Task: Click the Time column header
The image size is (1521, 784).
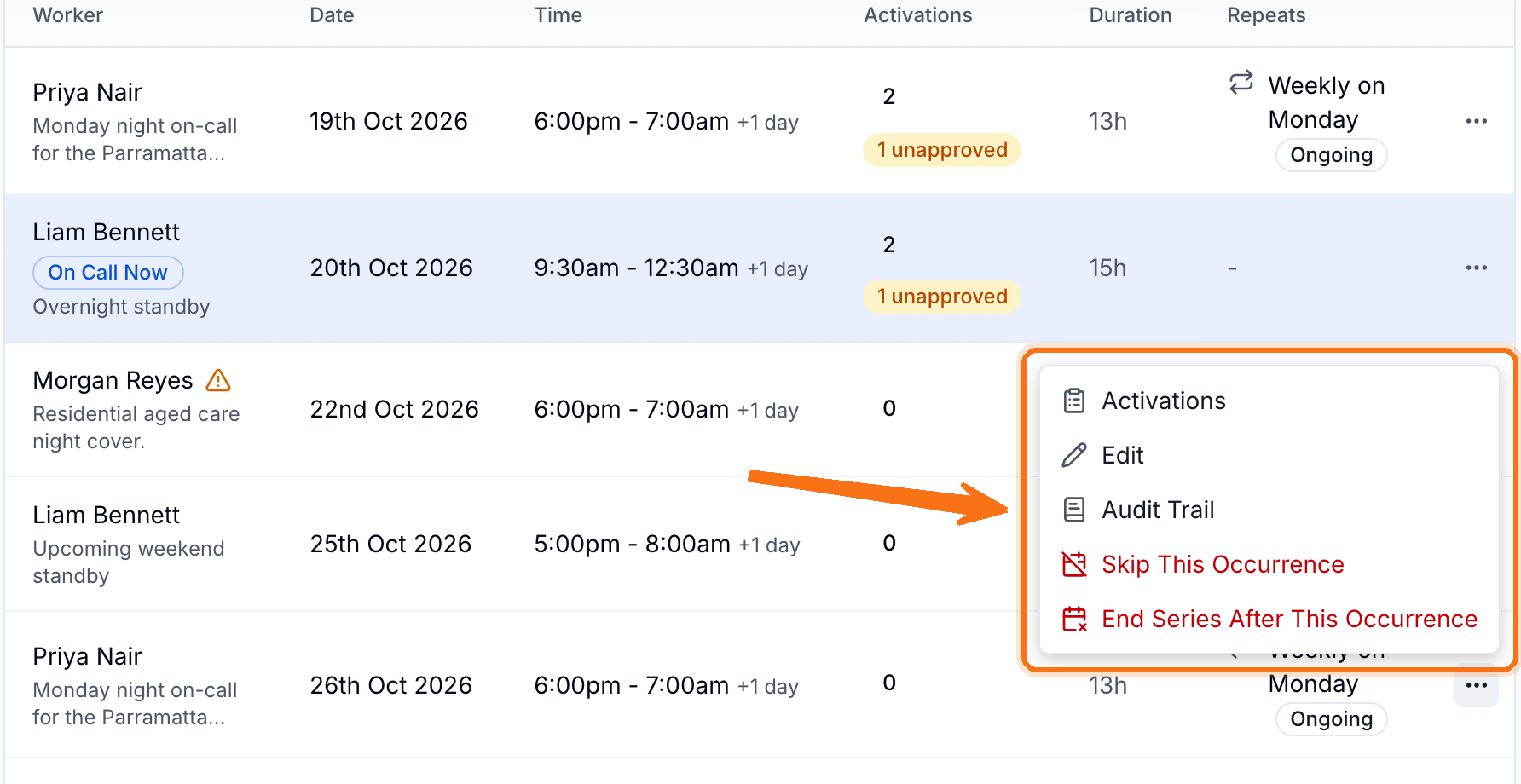Action: tap(558, 15)
